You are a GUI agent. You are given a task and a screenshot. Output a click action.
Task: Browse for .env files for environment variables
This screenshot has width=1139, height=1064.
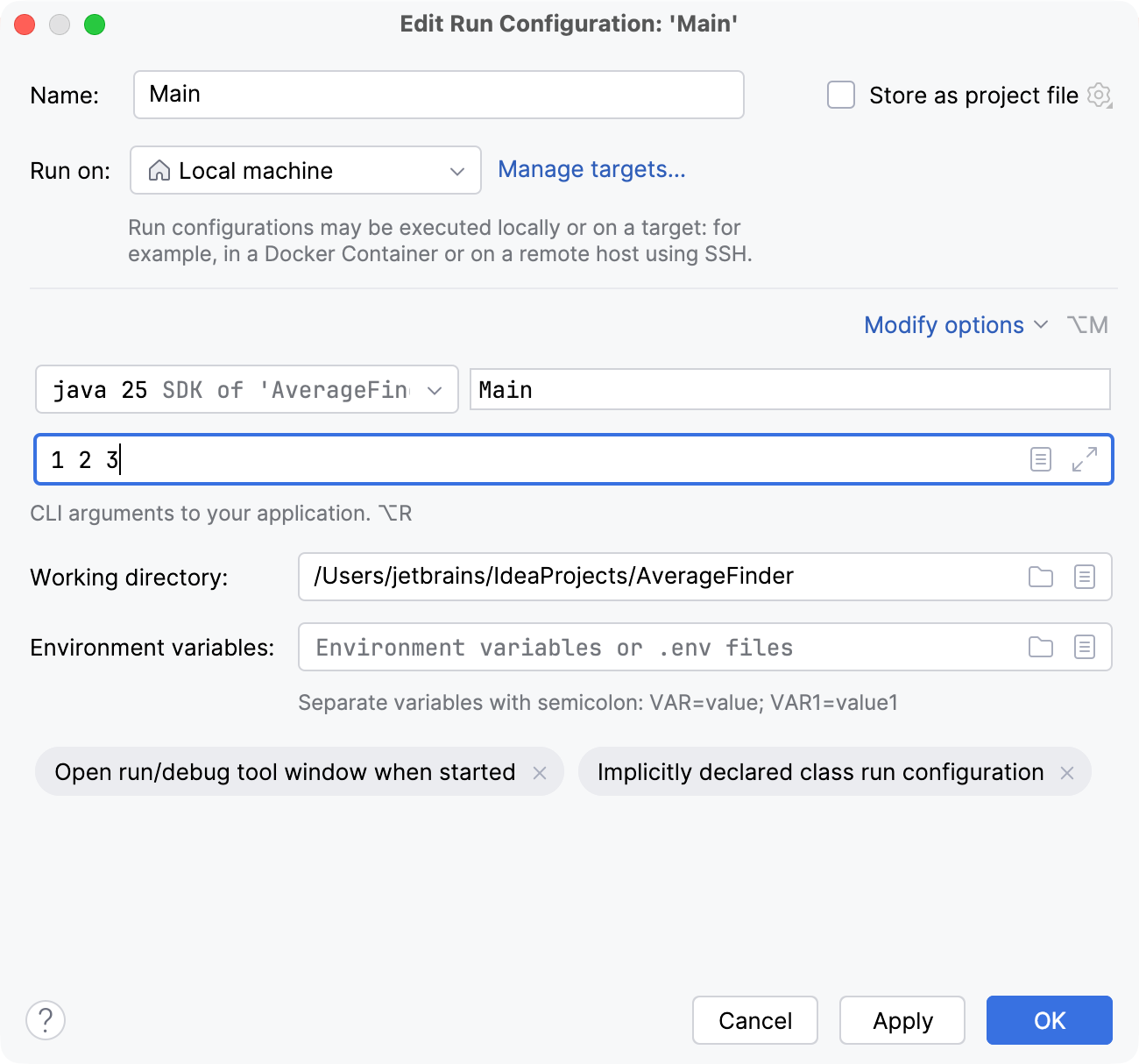coord(1040,647)
